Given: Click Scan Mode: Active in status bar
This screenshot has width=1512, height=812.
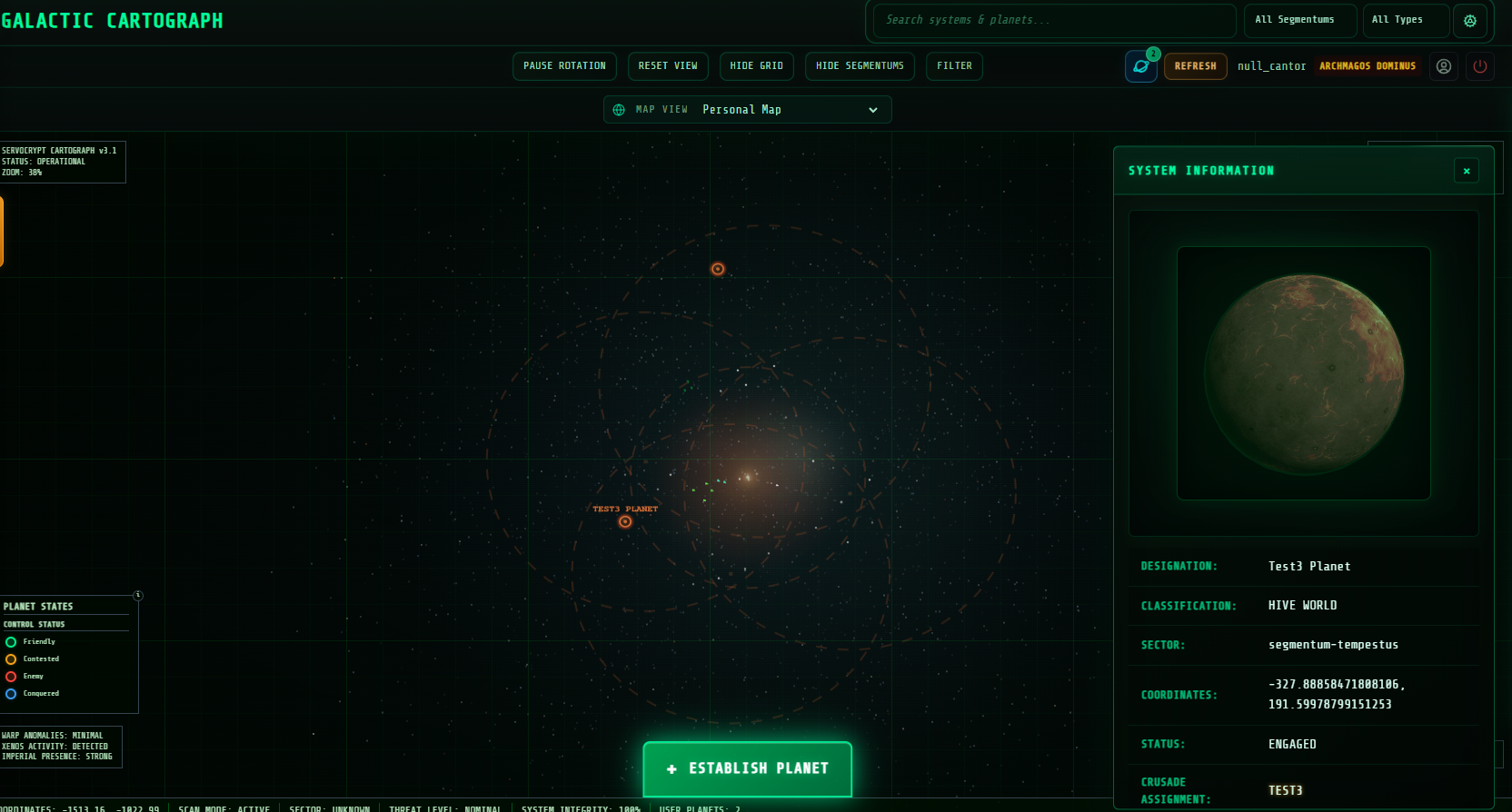Looking at the screenshot, I should pyautogui.click(x=224, y=808).
